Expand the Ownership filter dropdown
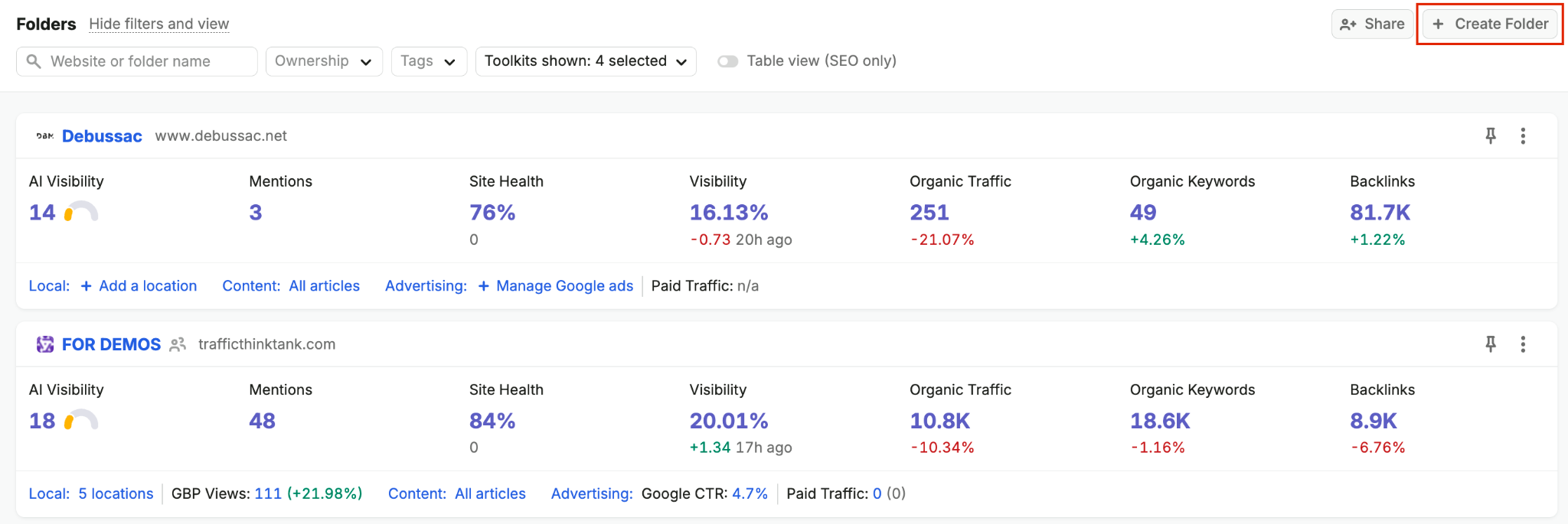The height and width of the screenshot is (524, 1568). coord(324,61)
